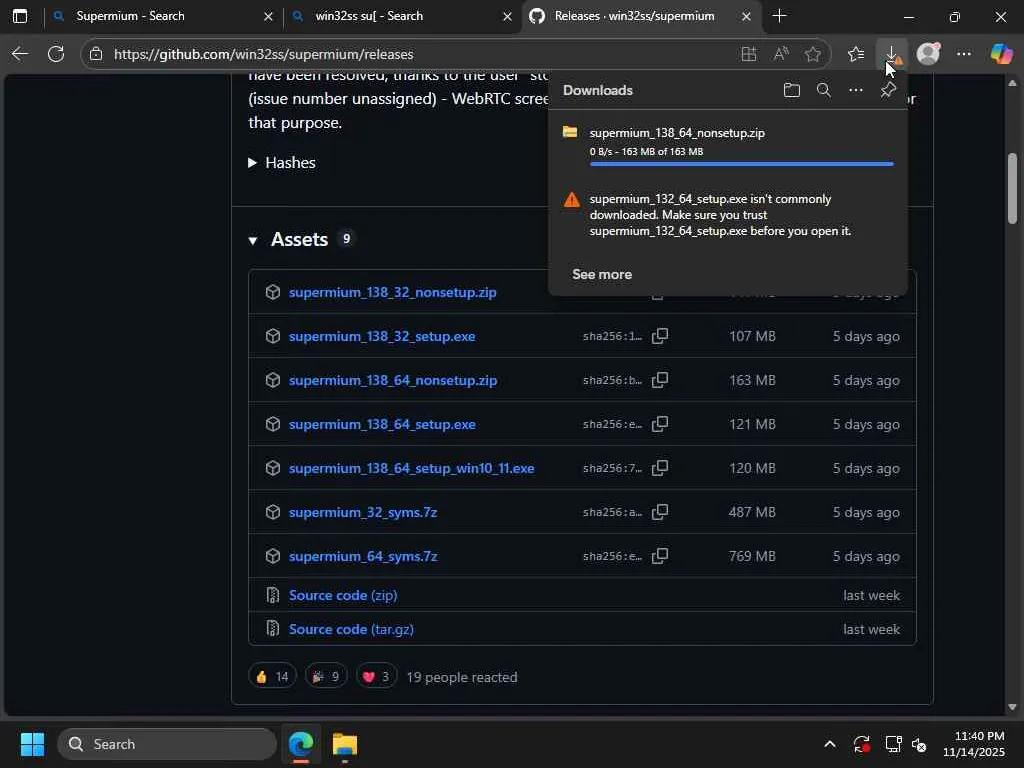Download supermium_138_64_setup.exe
The image size is (1024, 768).
(x=382, y=424)
